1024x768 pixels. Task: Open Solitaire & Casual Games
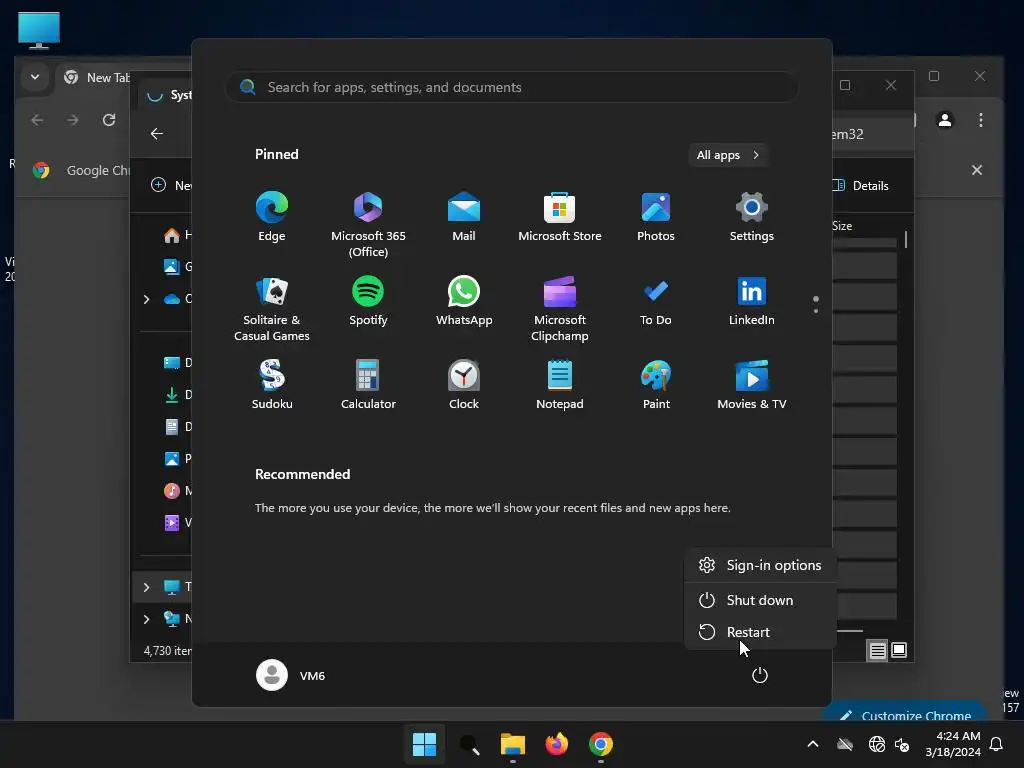272,308
